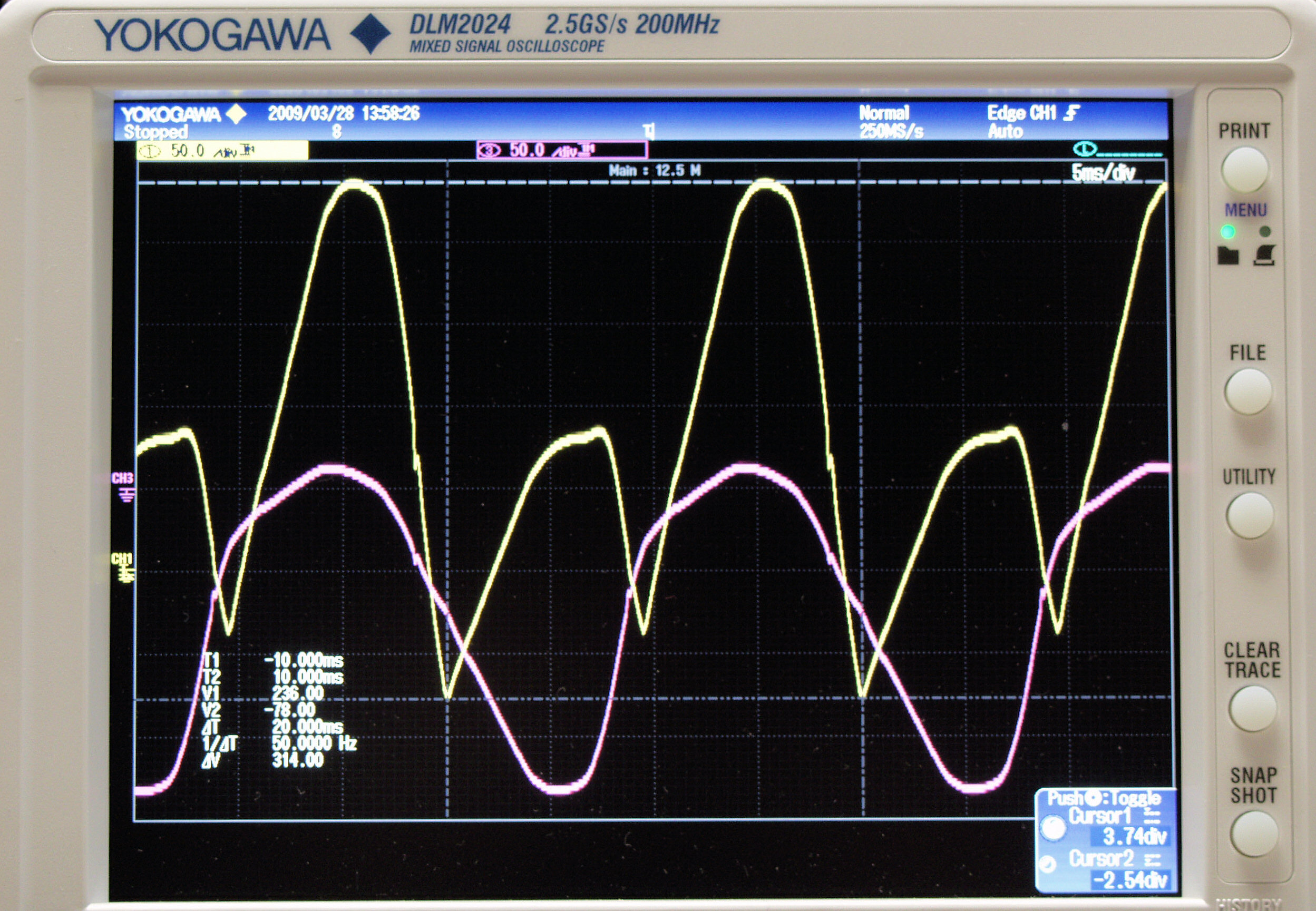
Task: Click the 5ms/div timebase readout
Action: coord(1103,172)
